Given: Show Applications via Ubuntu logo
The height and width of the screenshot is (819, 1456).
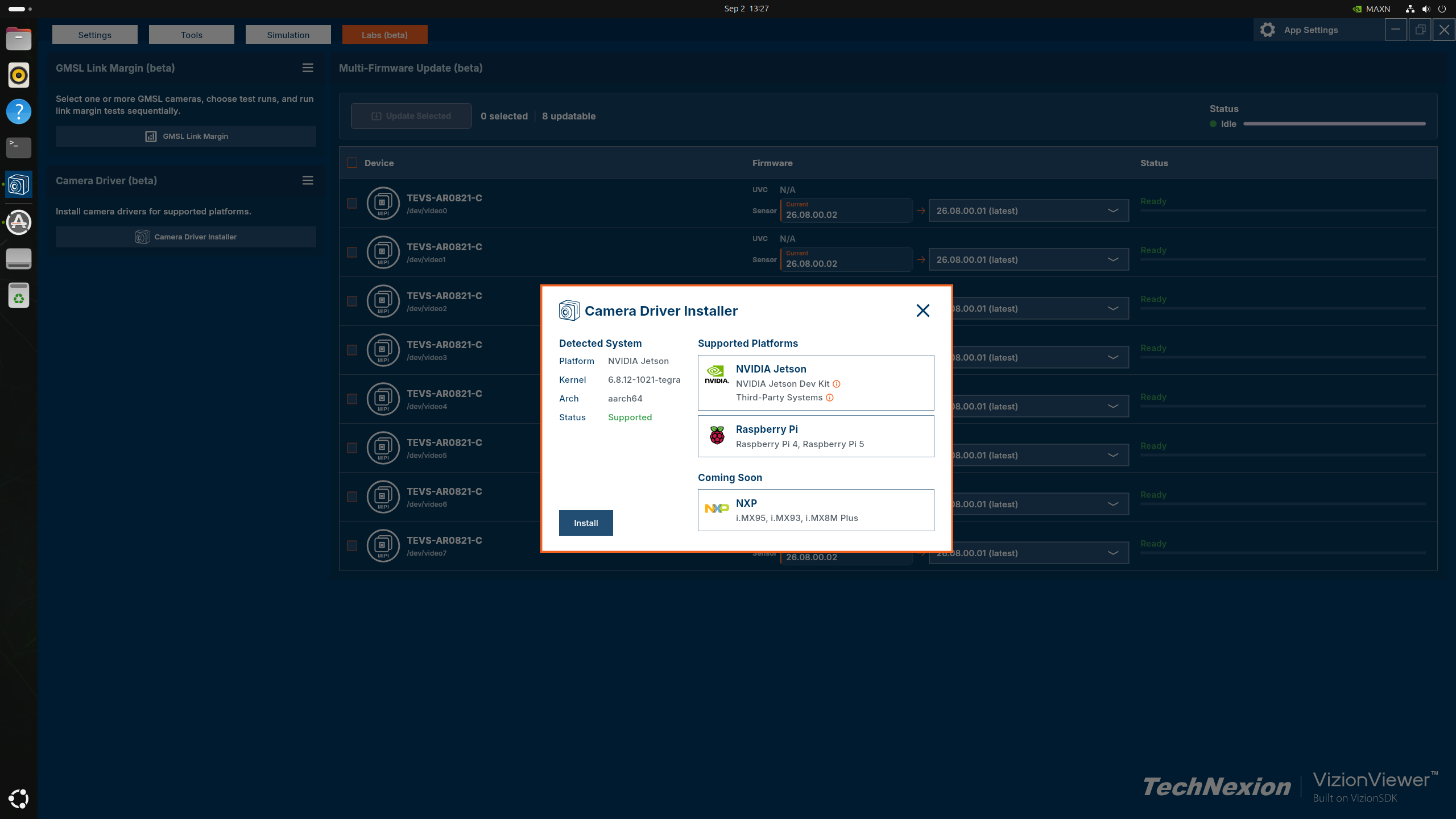Looking at the screenshot, I should point(19,799).
